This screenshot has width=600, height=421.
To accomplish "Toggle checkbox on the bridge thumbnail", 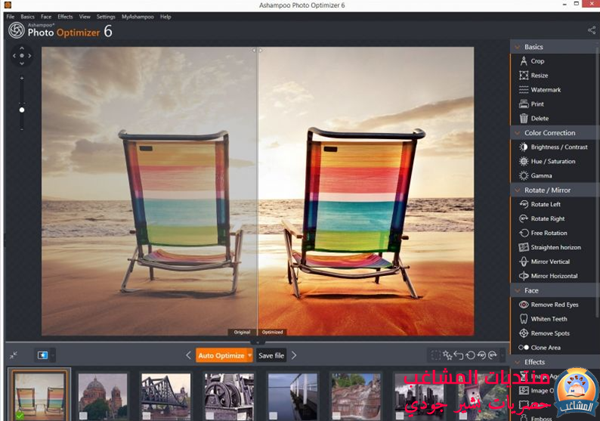I will tap(147, 415).
